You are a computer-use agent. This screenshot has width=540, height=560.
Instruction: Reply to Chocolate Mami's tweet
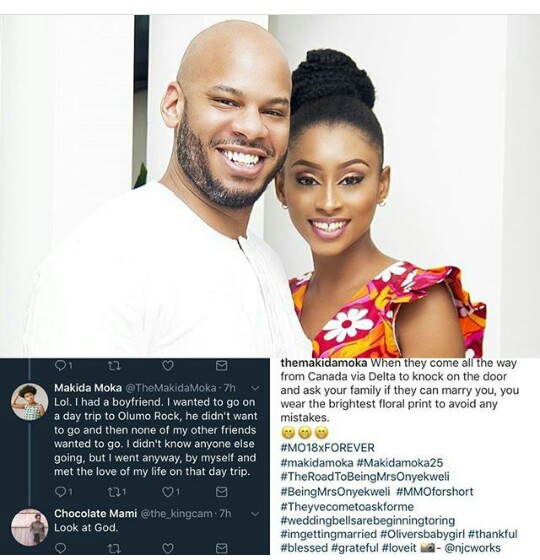(61, 548)
